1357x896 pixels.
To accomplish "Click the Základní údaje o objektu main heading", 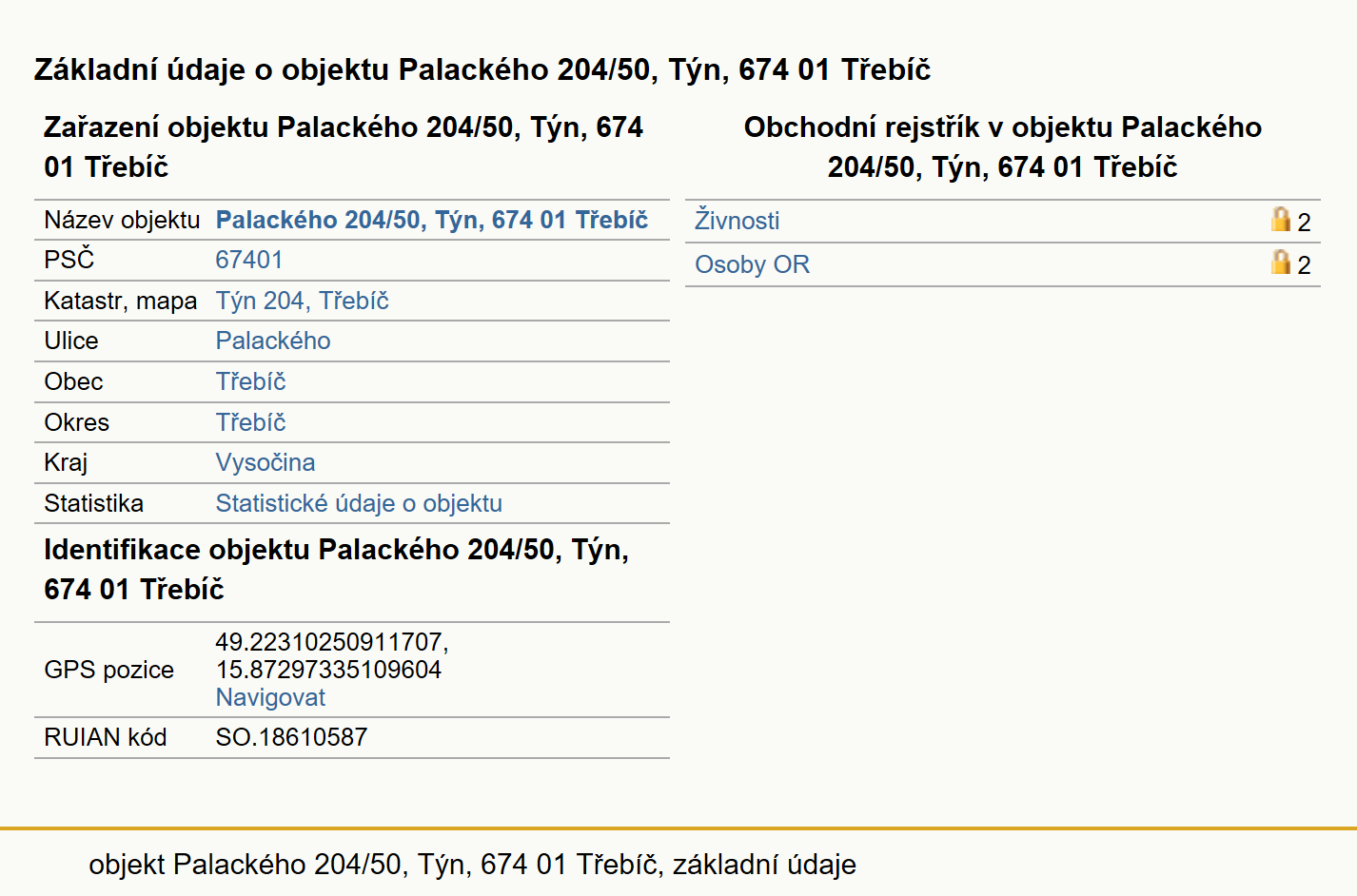I will coord(482,69).
